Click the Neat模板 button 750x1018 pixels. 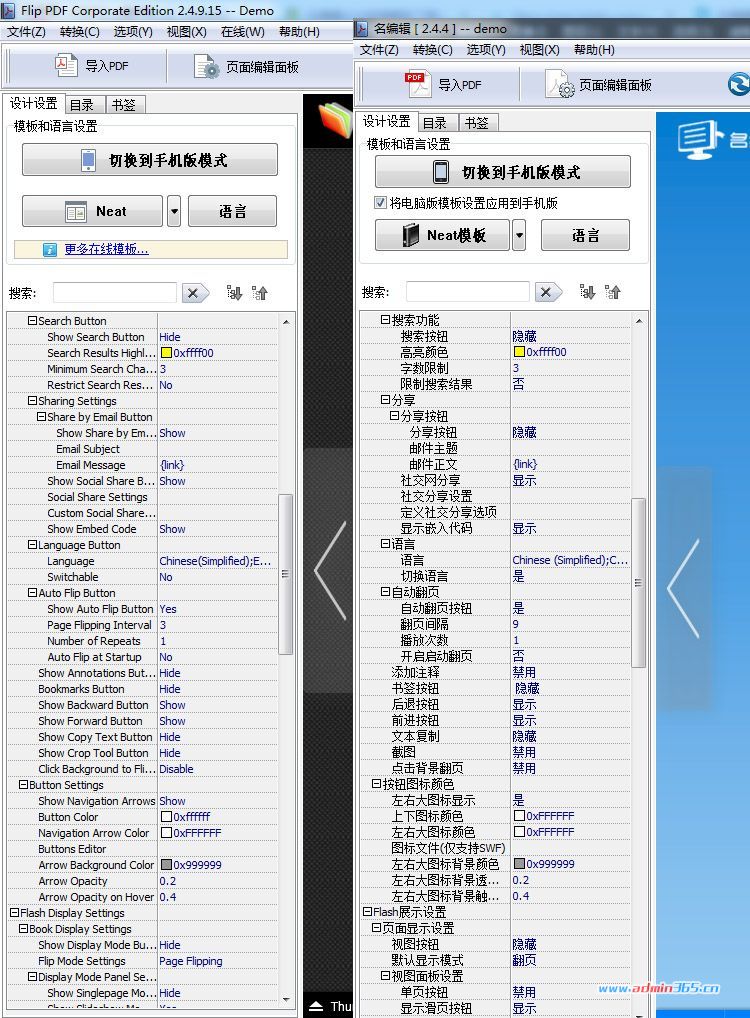click(x=442, y=235)
